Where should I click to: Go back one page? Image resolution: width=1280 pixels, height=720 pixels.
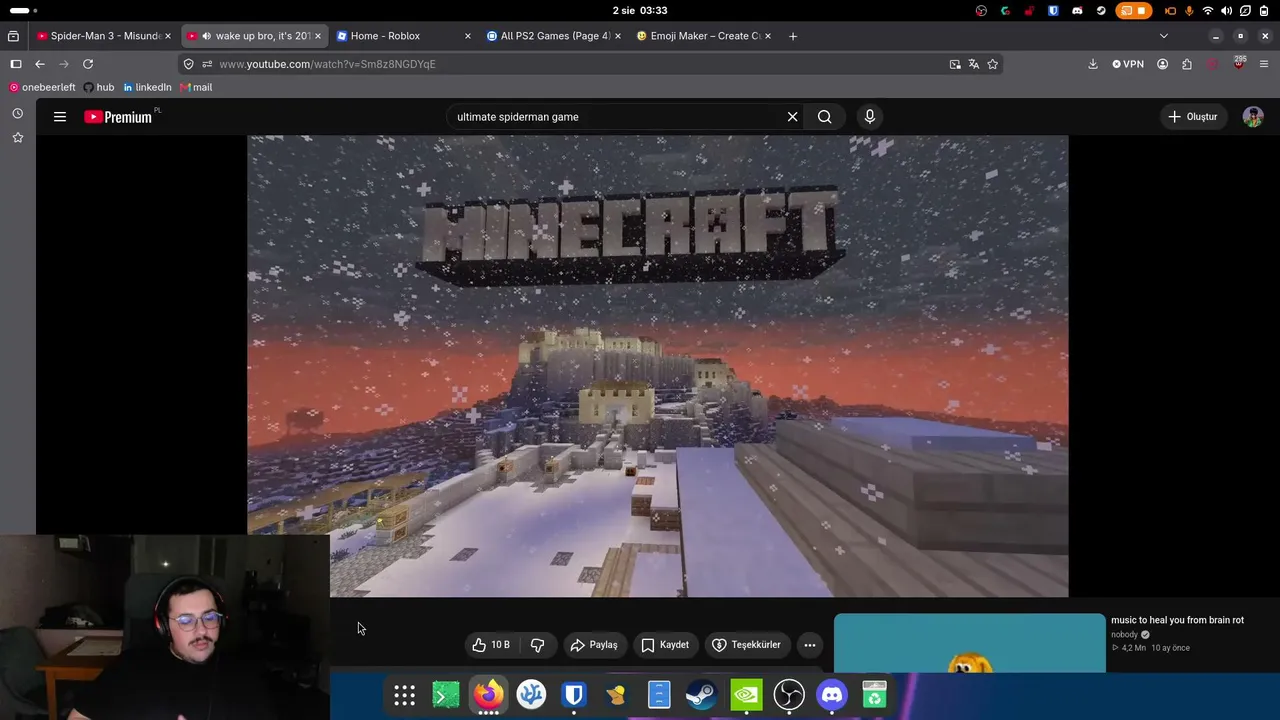click(x=40, y=64)
